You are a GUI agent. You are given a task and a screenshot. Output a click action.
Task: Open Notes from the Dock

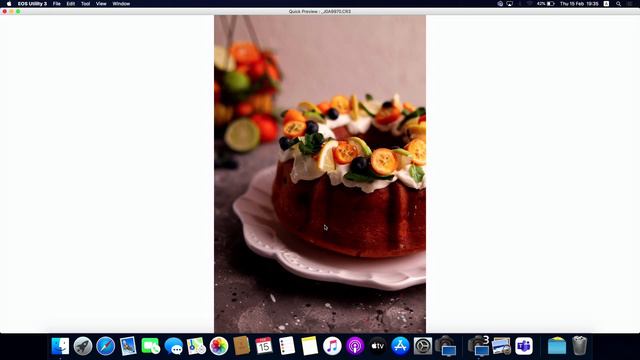[309, 346]
